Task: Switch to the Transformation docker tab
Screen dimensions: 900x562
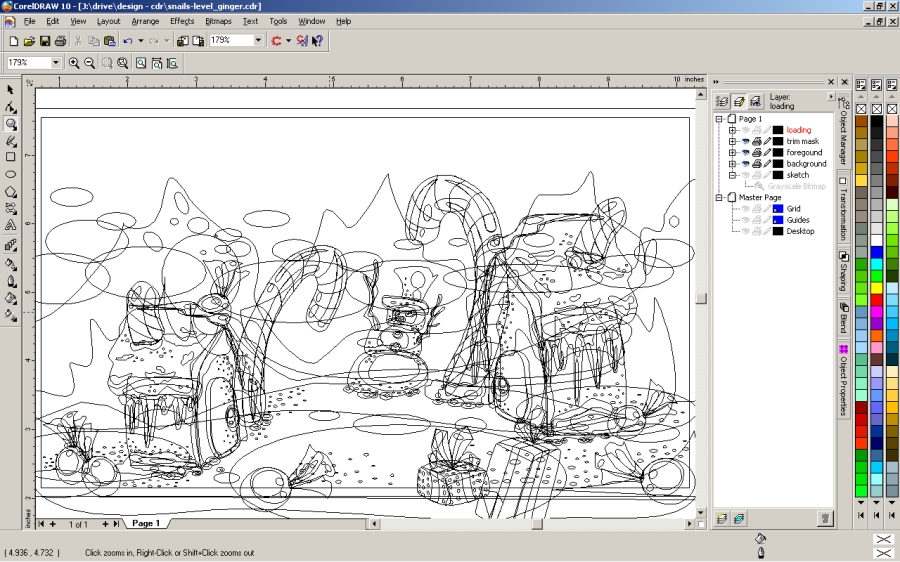Action: click(843, 208)
